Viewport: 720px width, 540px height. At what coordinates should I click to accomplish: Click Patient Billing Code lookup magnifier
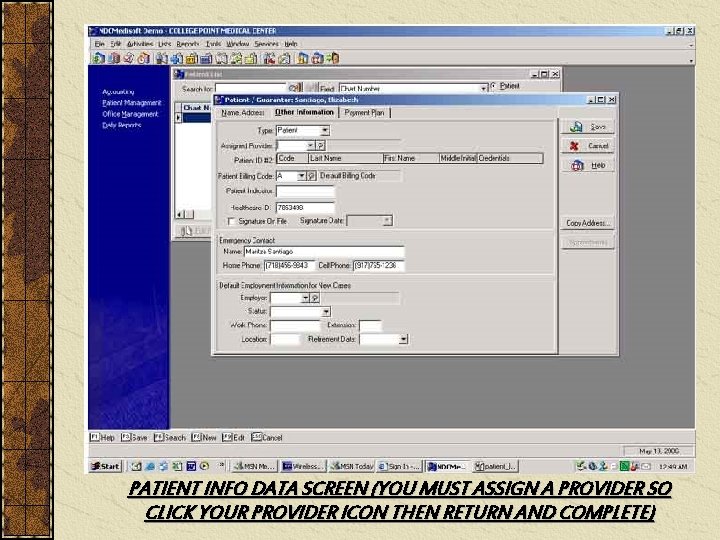click(x=311, y=176)
